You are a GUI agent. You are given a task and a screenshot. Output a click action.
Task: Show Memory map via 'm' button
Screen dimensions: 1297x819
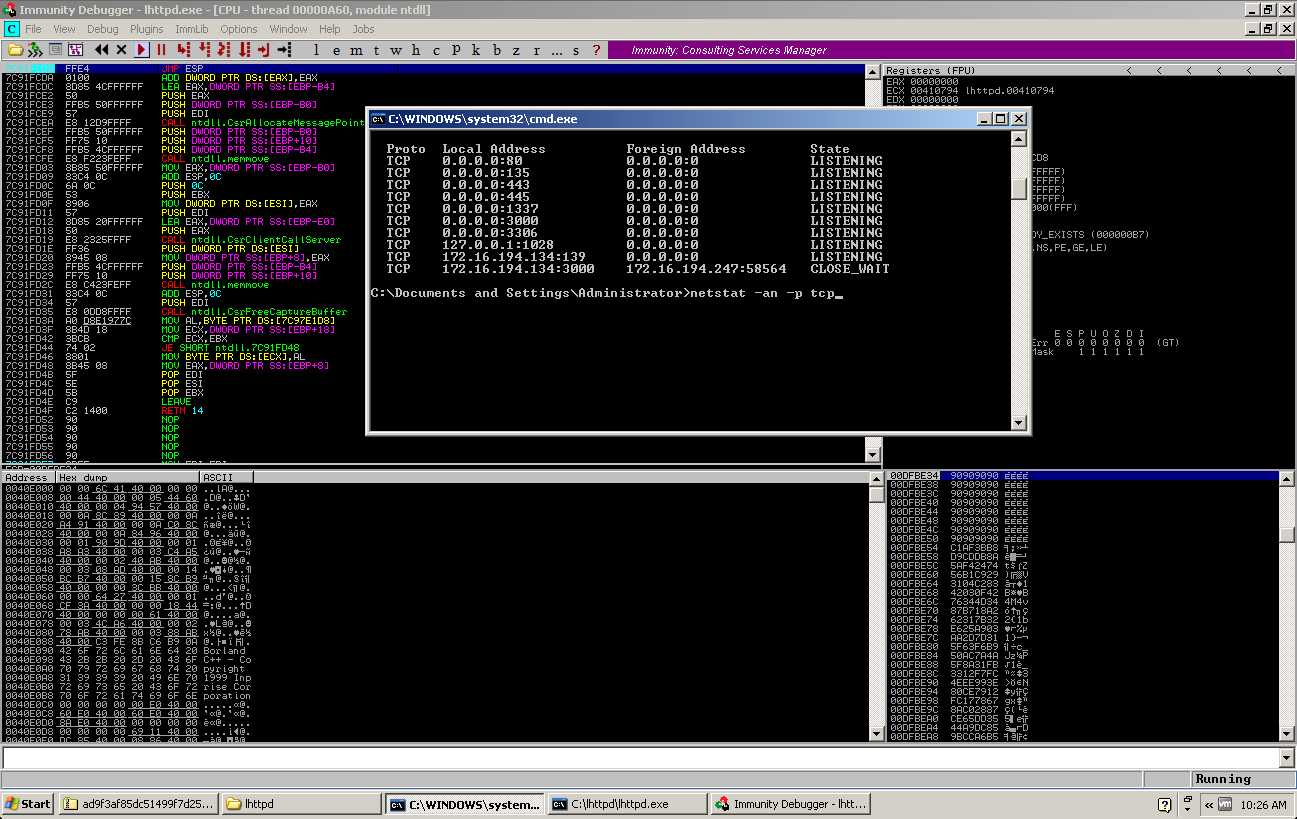(356, 50)
